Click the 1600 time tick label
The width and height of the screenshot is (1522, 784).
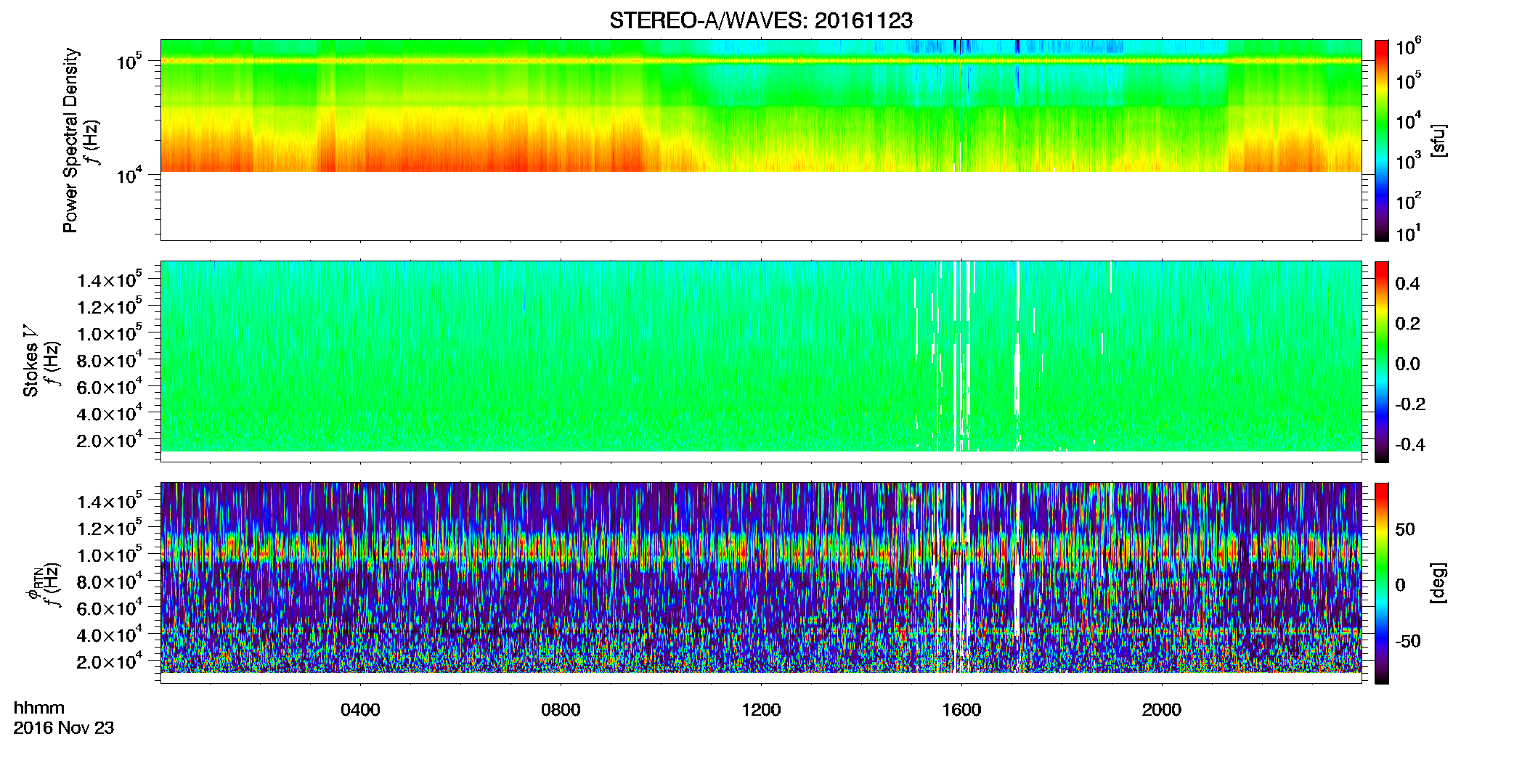961,710
